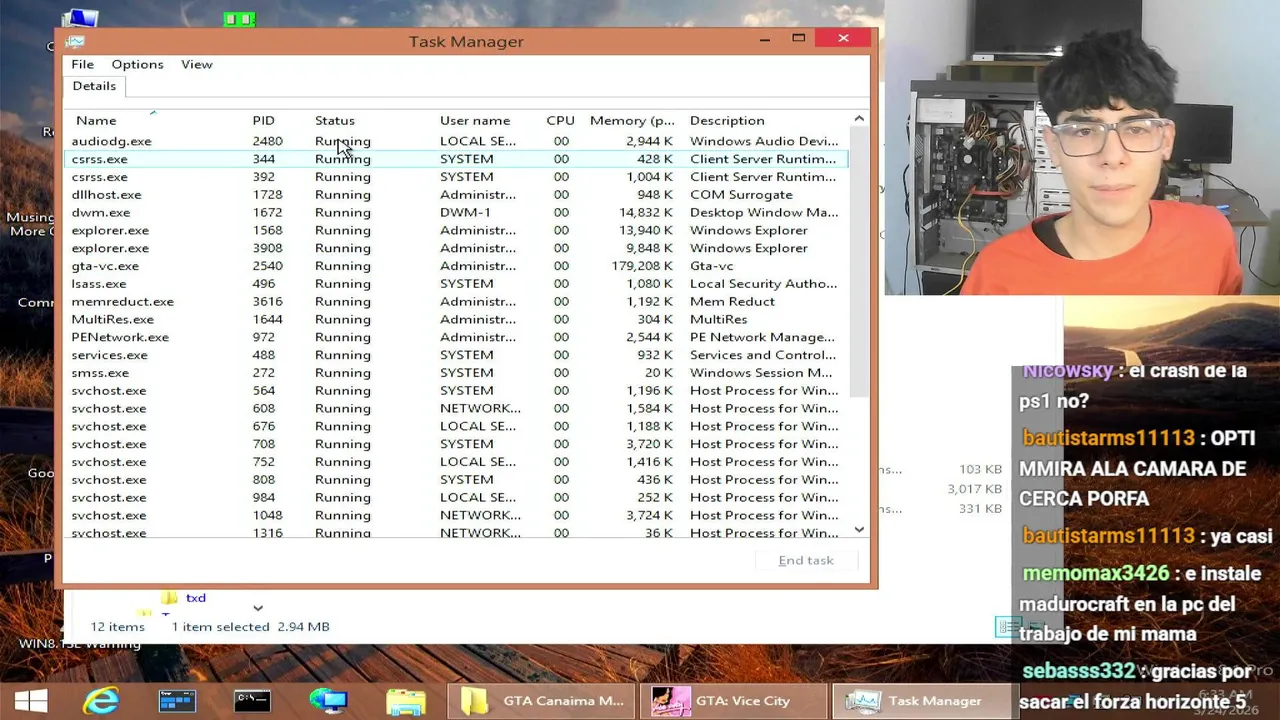Open the Options menu
Image resolution: width=1280 pixels, height=720 pixels.
(x=137, y=64)
